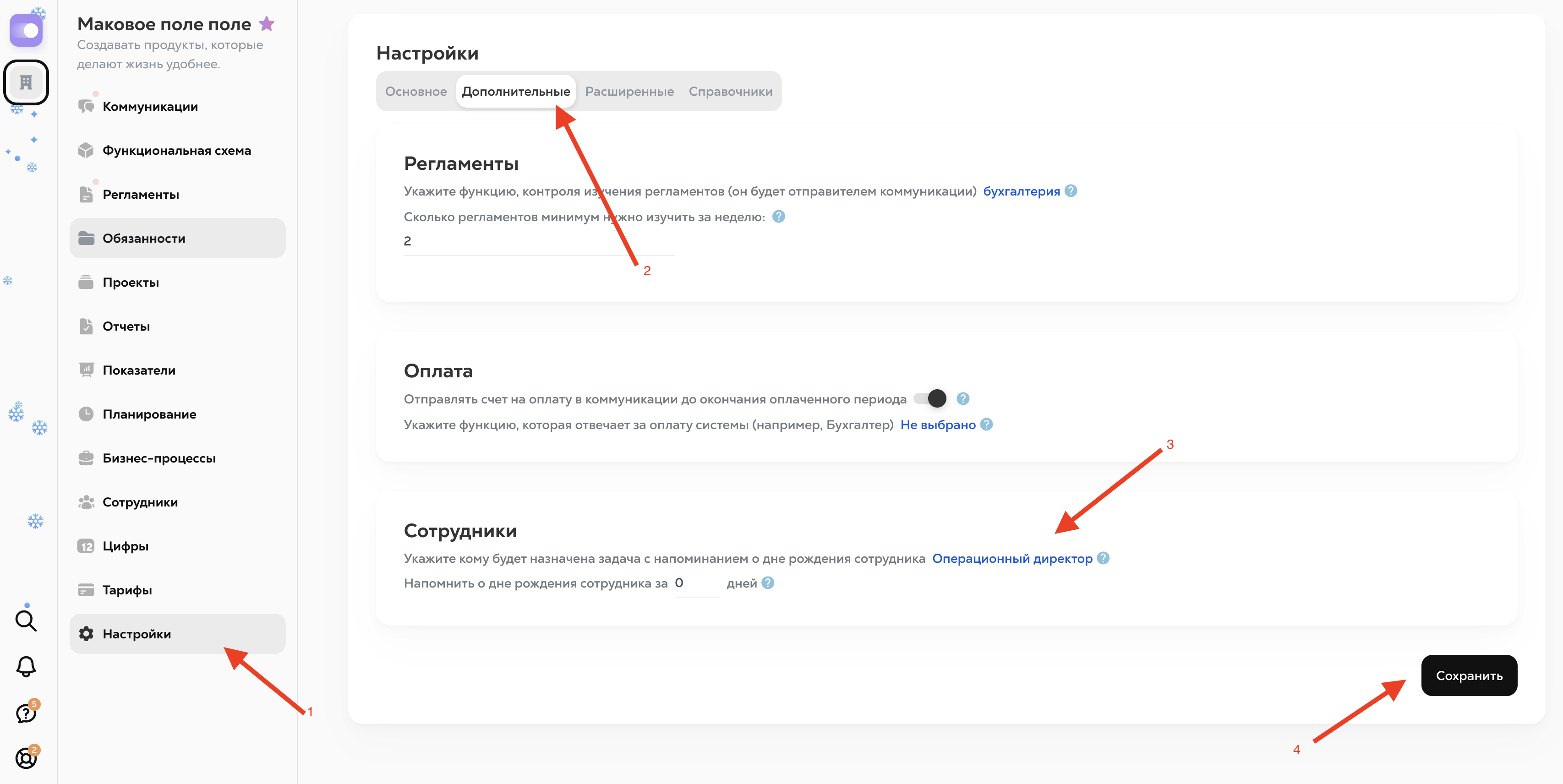Switch to the Основное tab
Screen dimensions: 1563x784
(415, 92)
